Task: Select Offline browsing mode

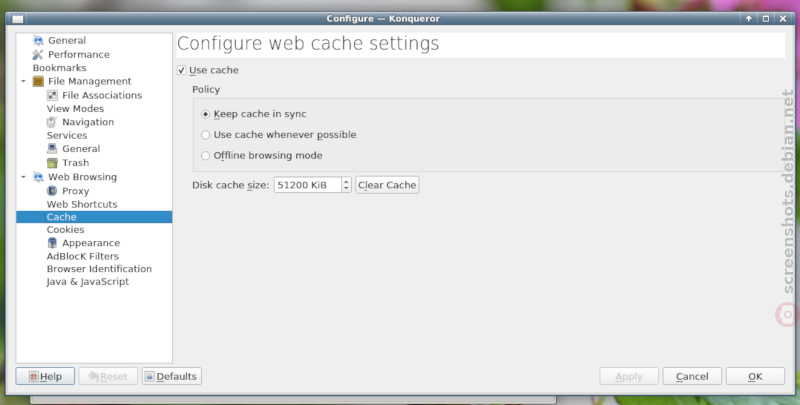Action: (x=205, y=156)
